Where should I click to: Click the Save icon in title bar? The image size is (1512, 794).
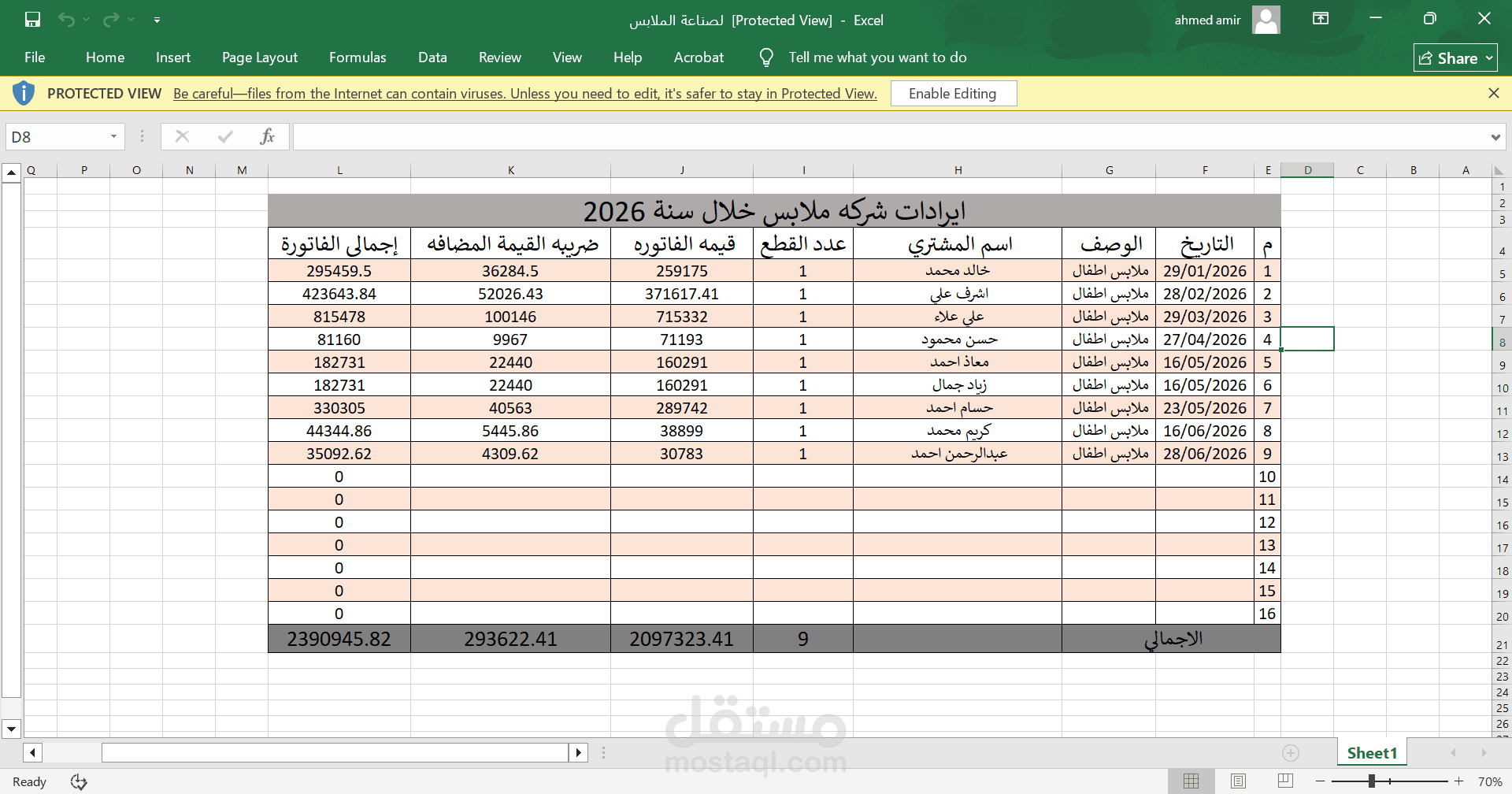point(32,20)
